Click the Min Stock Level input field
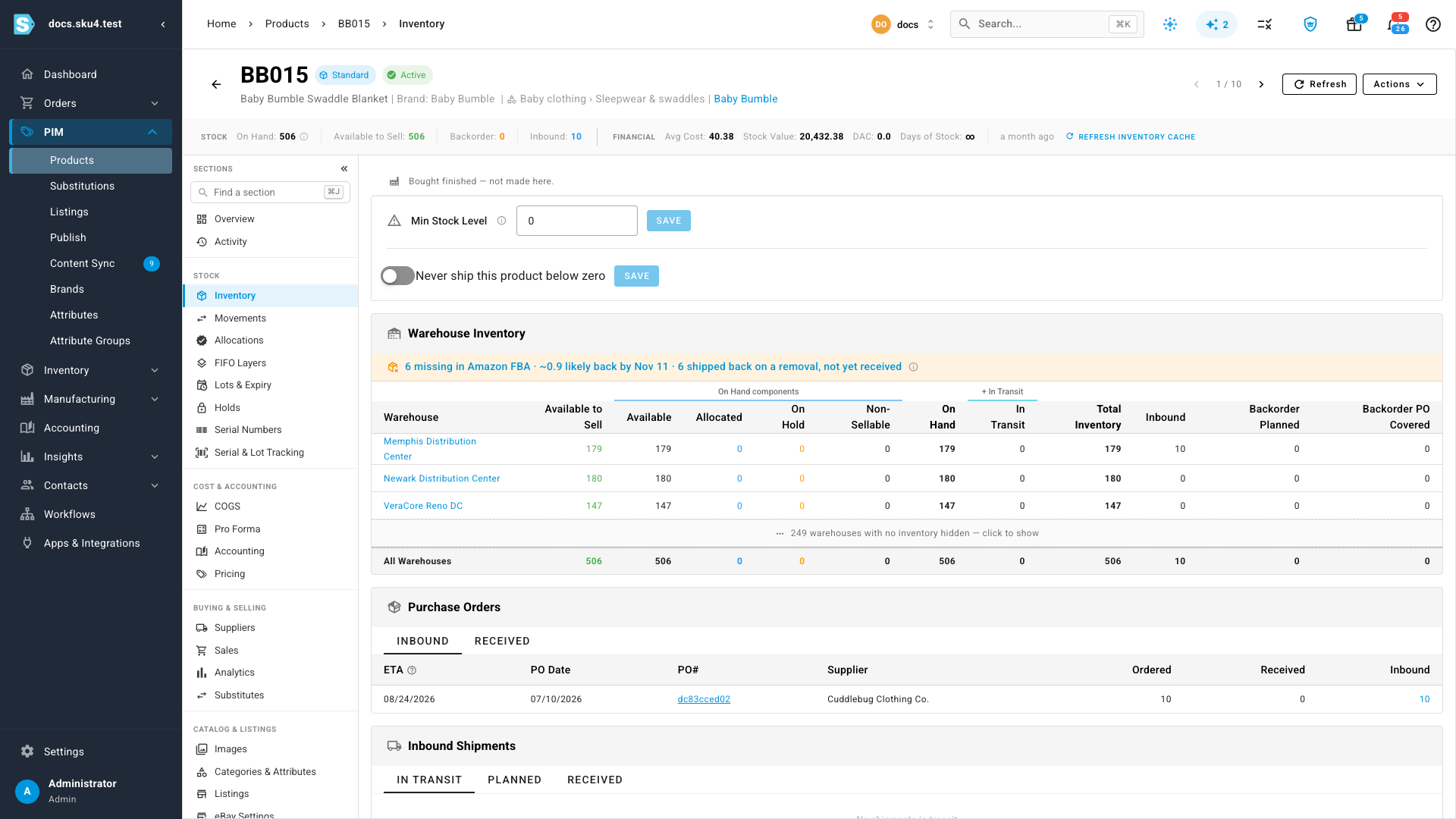The width and height of the screenshot is (1456, 819). [576, 221]
